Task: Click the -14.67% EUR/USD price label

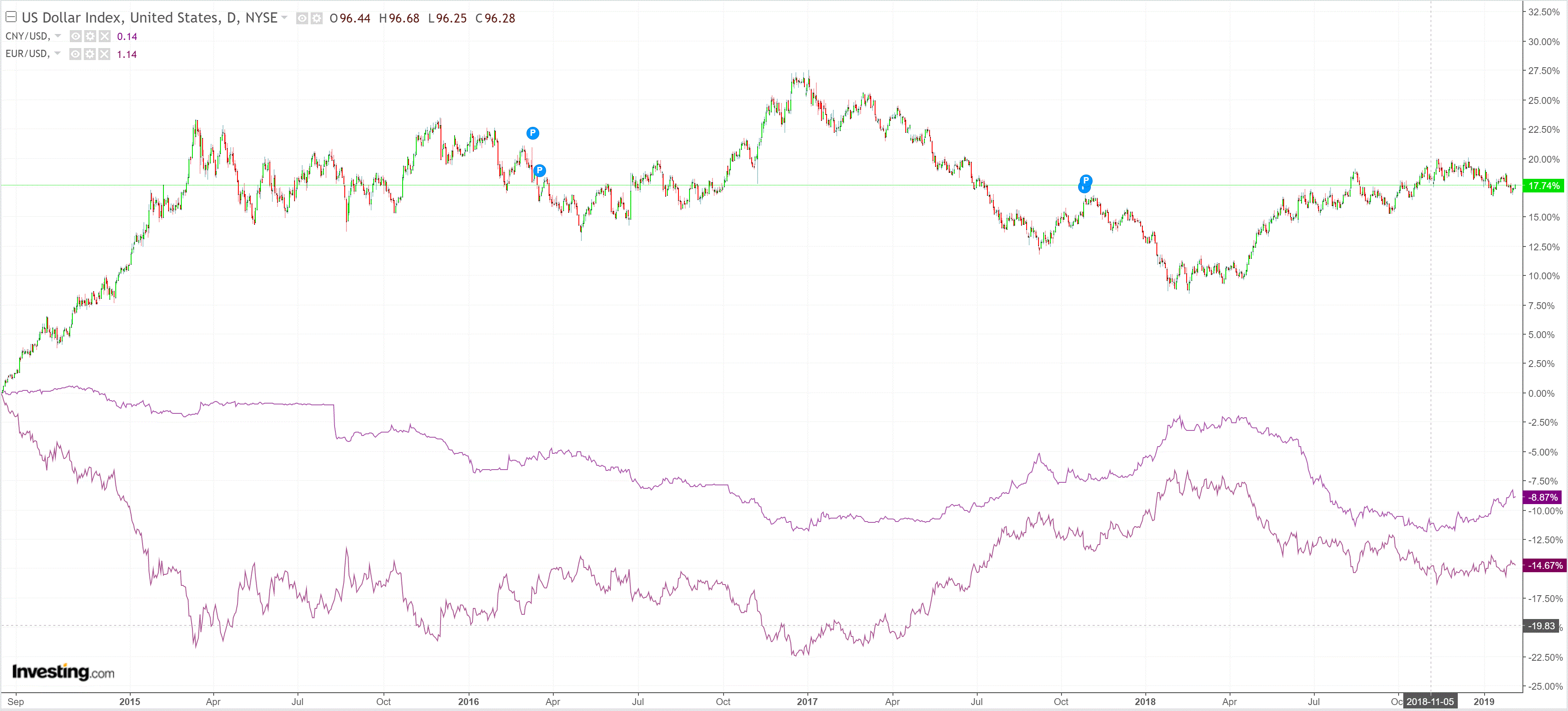Action: pyautogui.click(x=1545, y=565)
